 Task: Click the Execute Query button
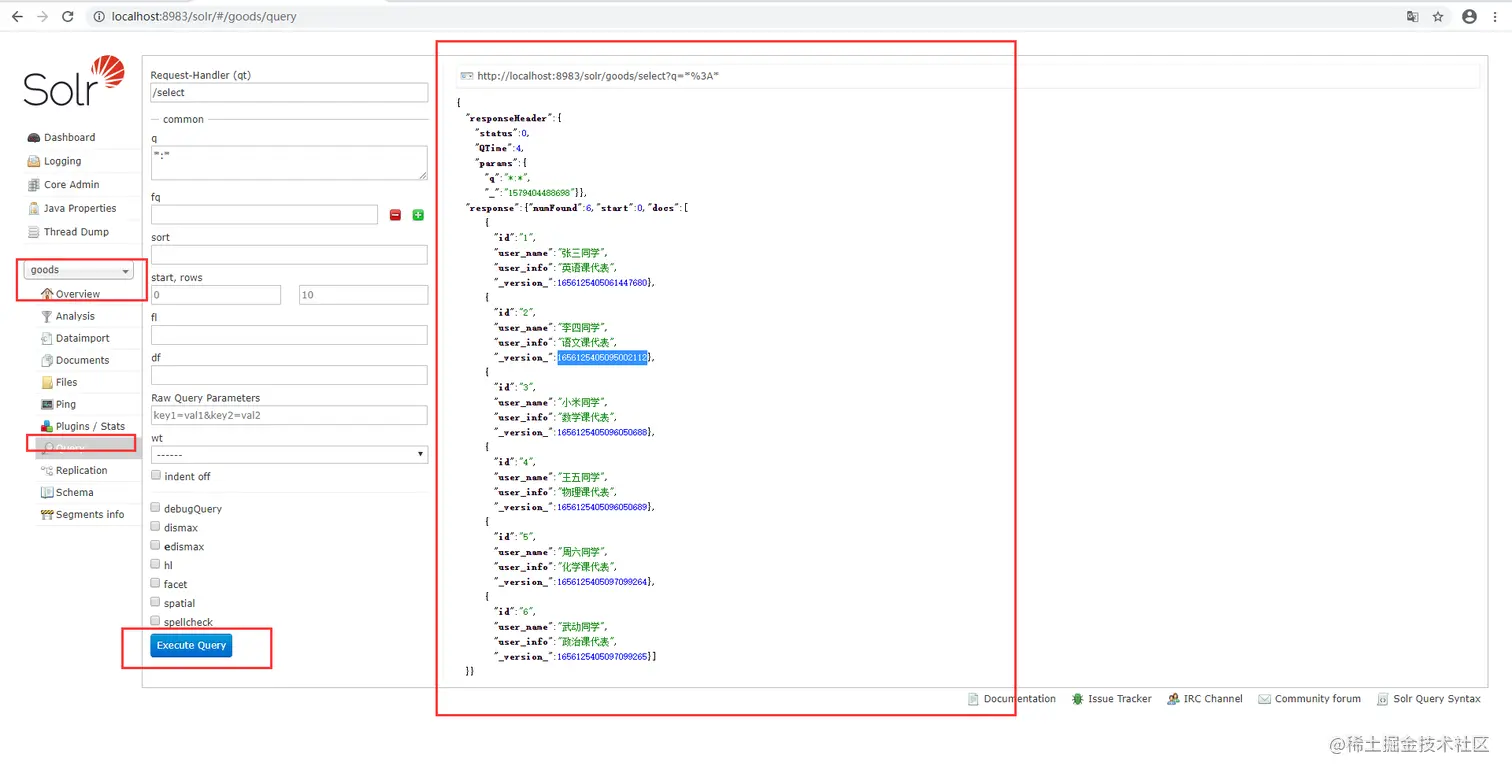(191, 646)
